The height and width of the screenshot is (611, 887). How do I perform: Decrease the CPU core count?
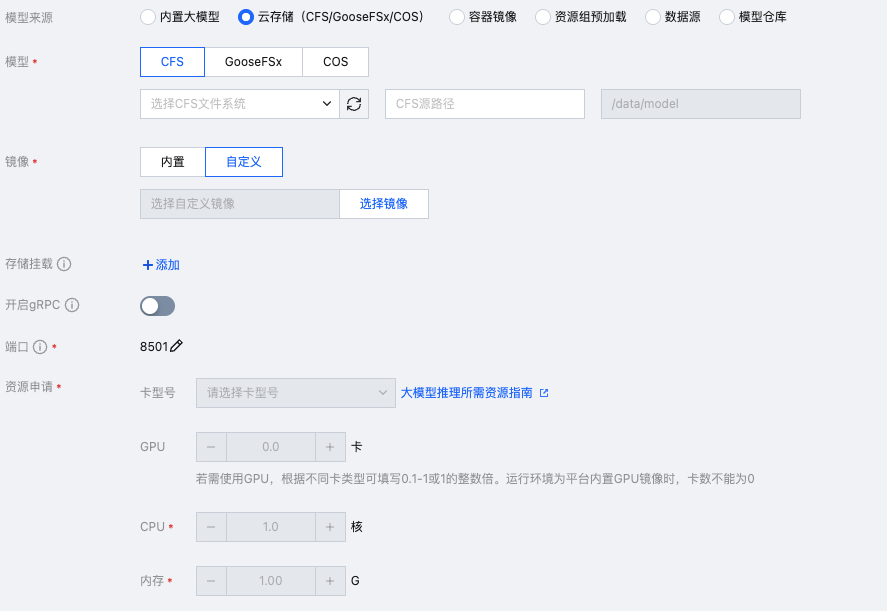(211, 527)
